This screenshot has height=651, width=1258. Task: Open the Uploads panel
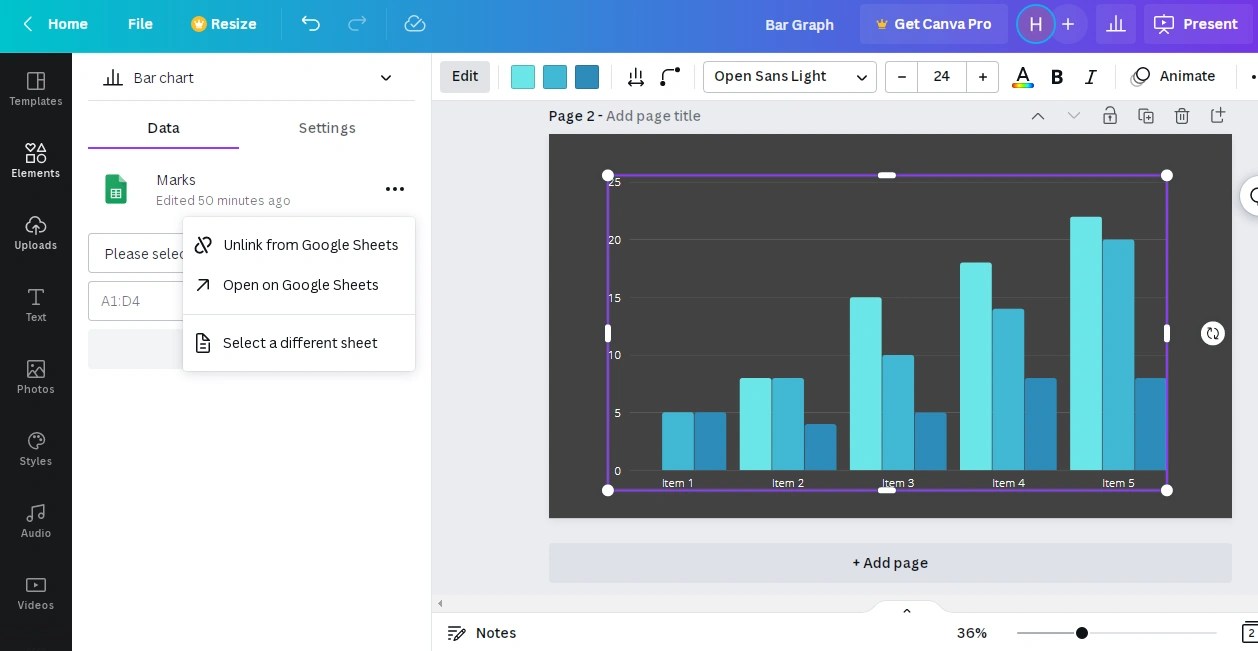pos(36,232)
